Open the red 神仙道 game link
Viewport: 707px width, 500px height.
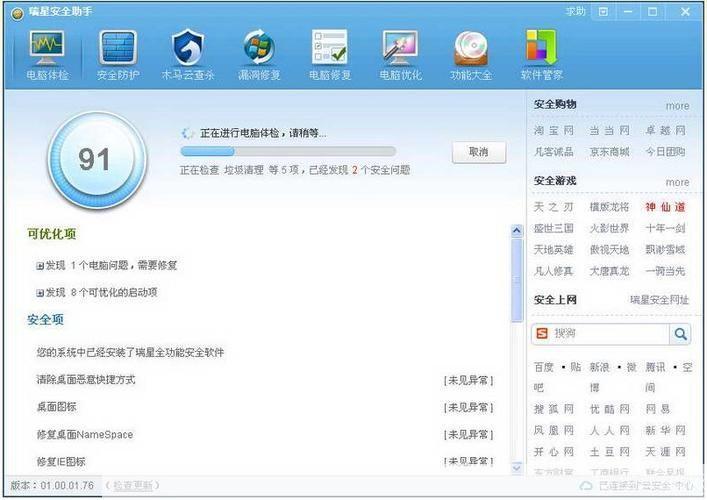coord(666,207)
